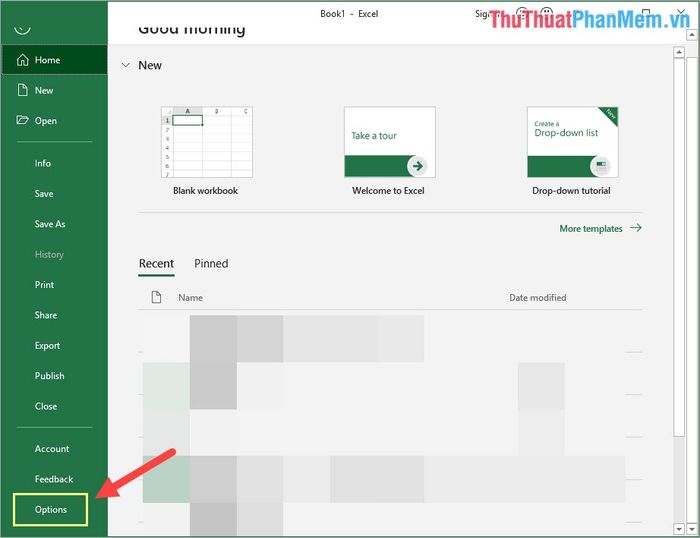700x538 pixels.
Task: Select Save in the sidebar
Action: (44, 194)
